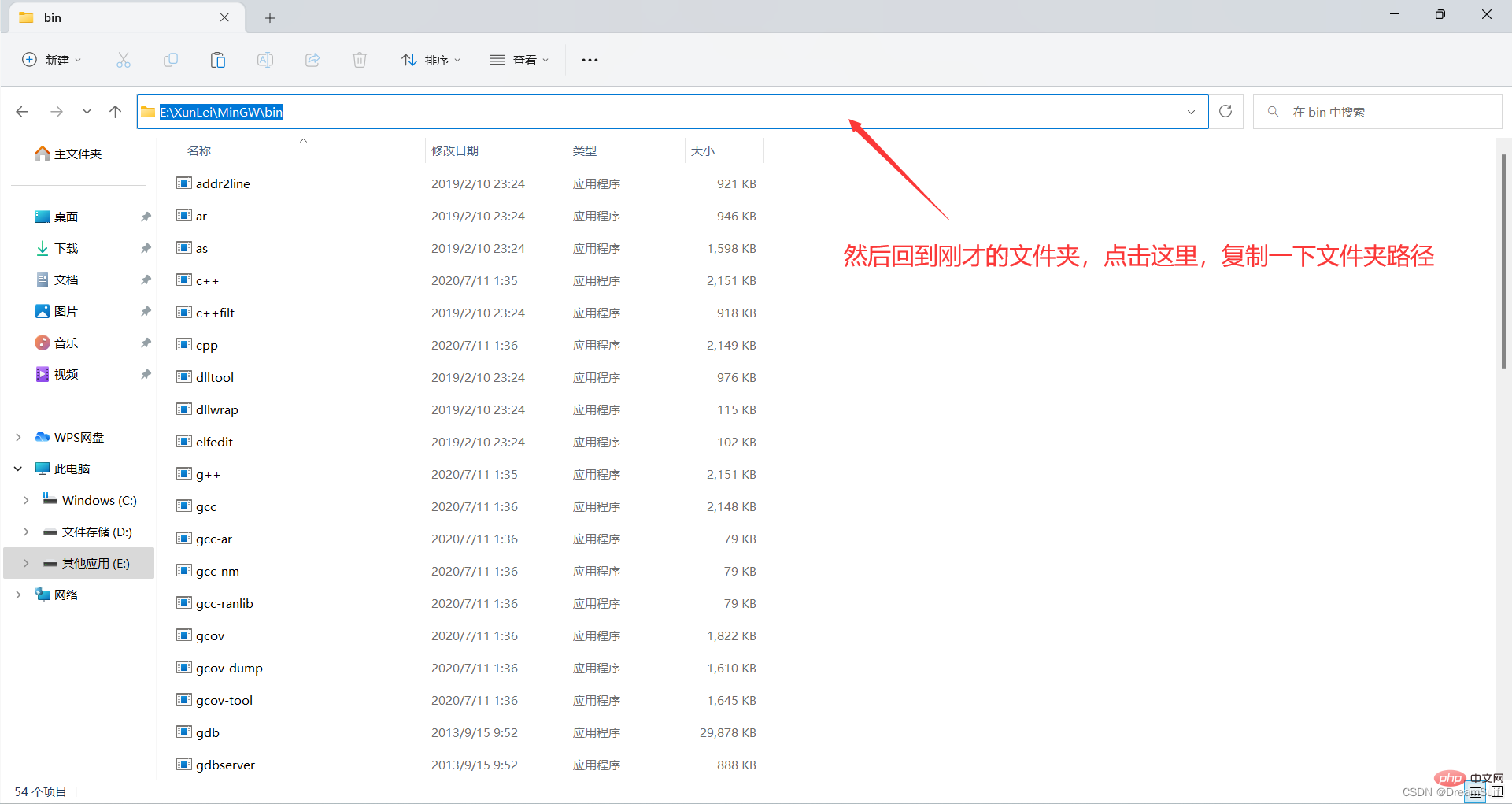The height and width of the screenshot is (804, 1512).
Task: Click the Share icon in the toolbar
Action: point(312,59)
